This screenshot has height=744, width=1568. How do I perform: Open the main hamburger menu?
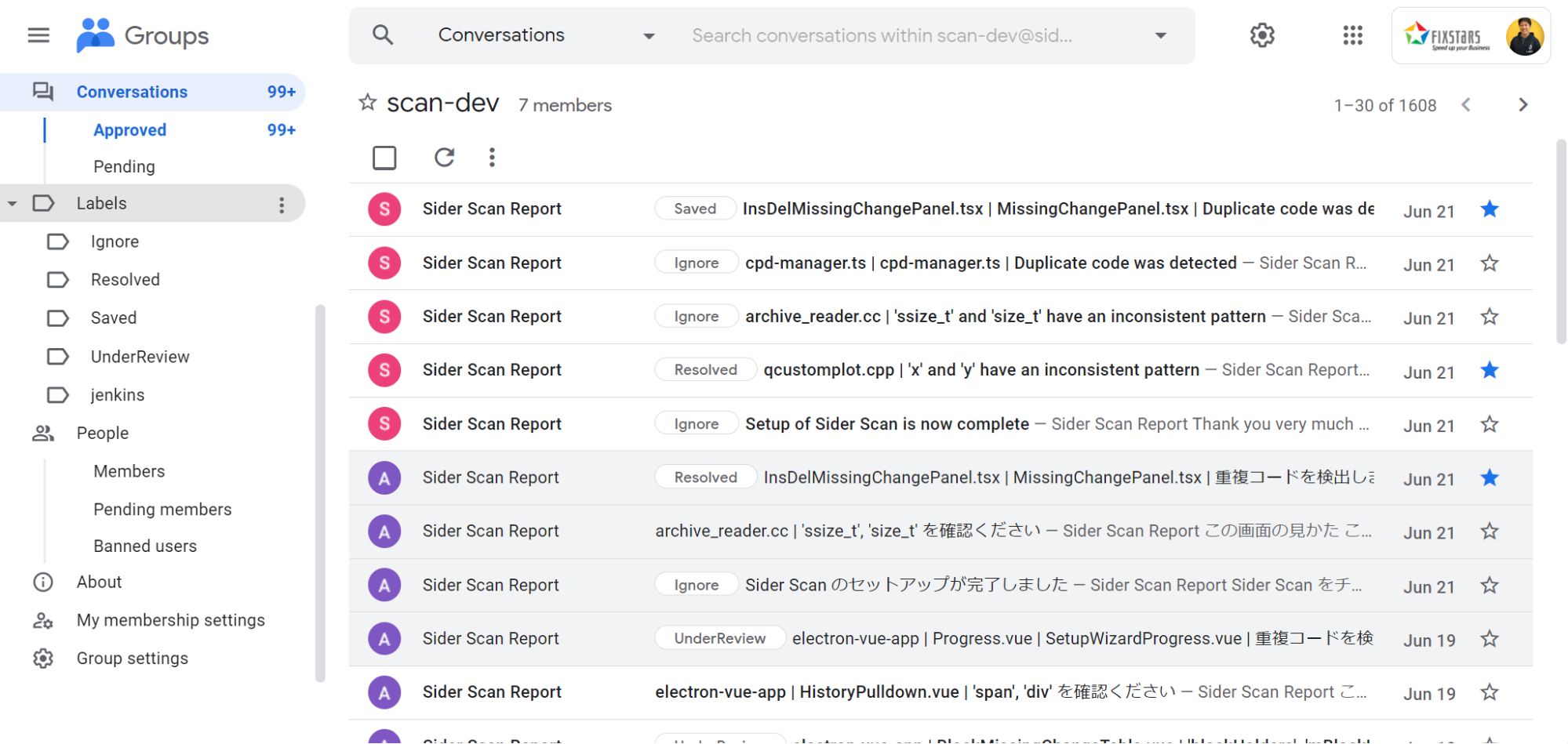tap(38, 35)
